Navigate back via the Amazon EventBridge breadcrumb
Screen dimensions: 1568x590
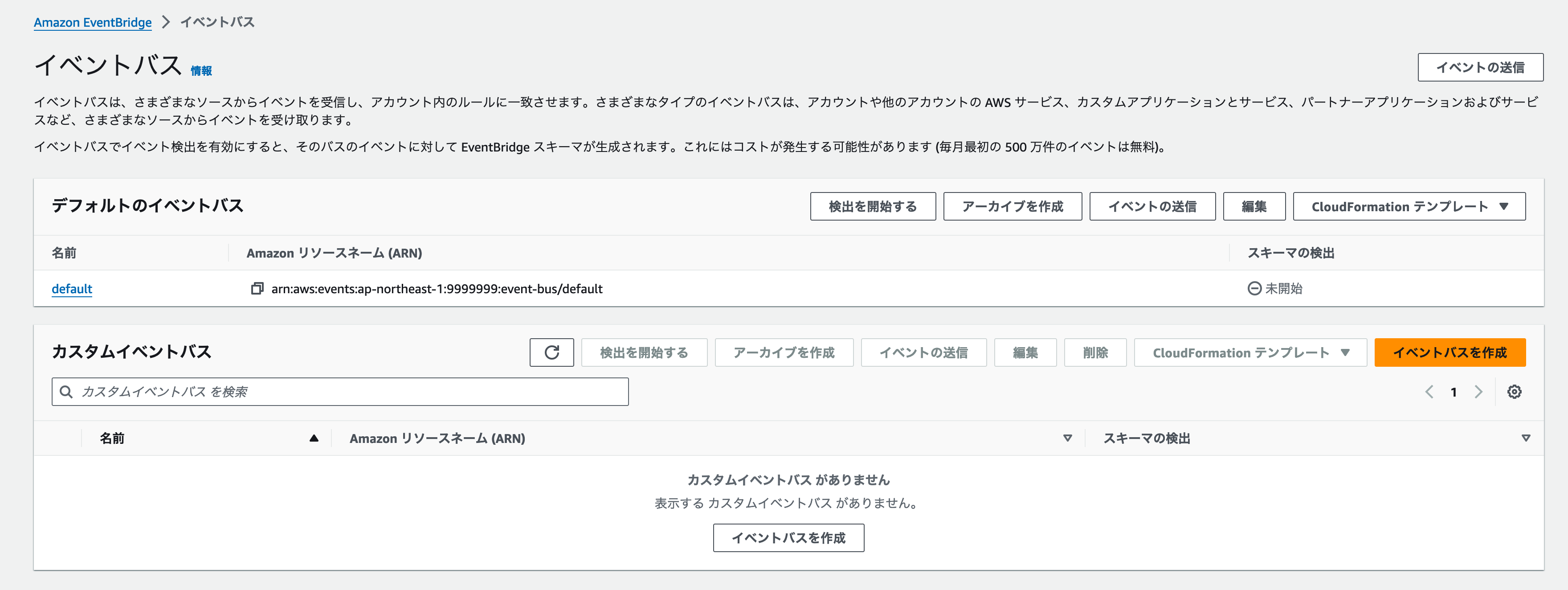point(93,22)
